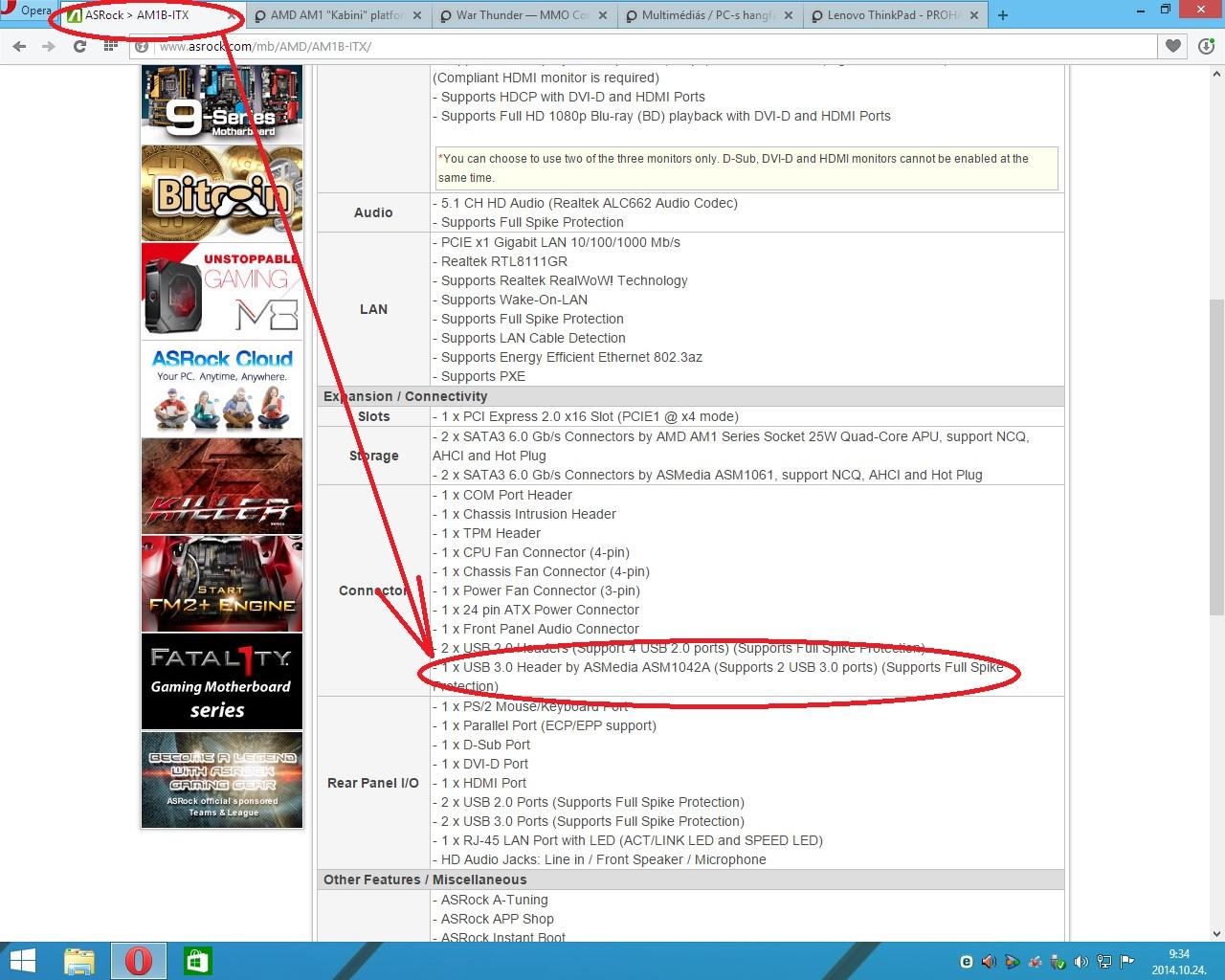Open the downloads icon in toolbar
This screenshot has height=980, width=1225.
(1206, 46)
